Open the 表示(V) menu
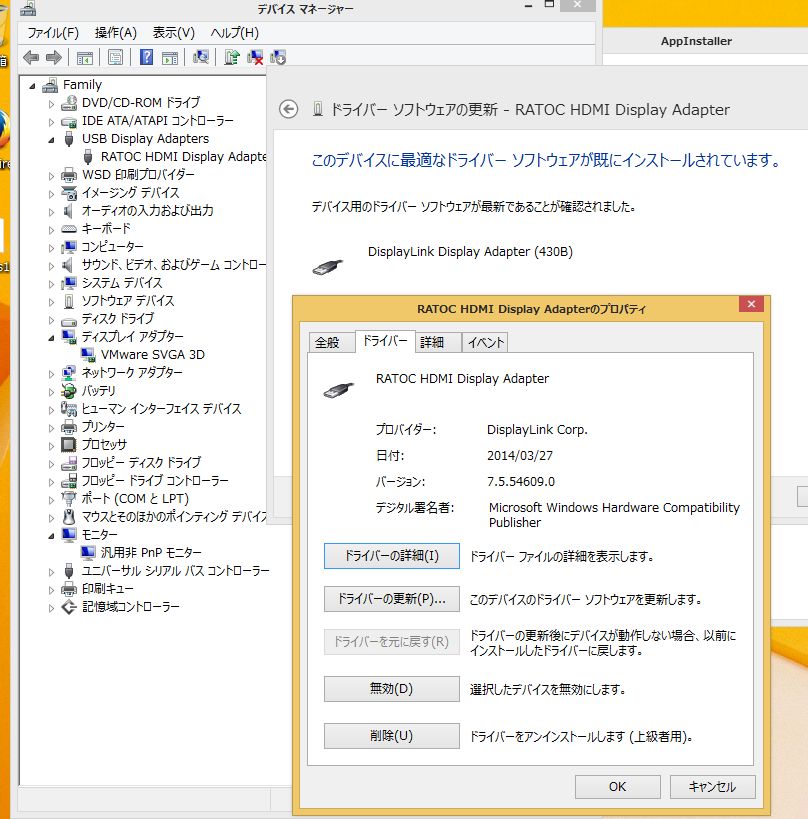Screen dimensions: 808x819 173,33
